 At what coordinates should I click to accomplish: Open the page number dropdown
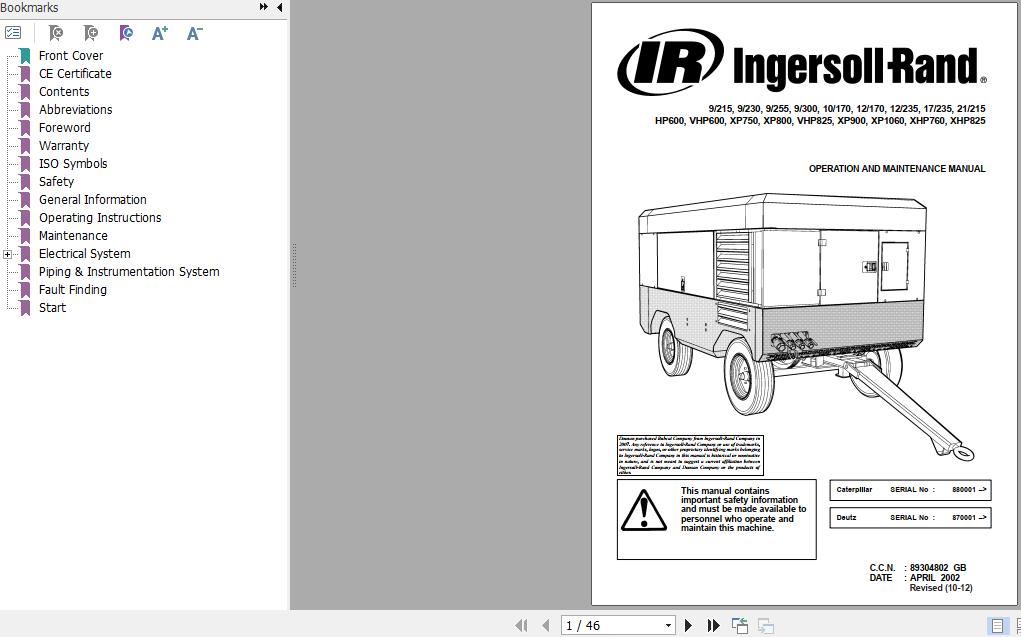pos(668,625)
